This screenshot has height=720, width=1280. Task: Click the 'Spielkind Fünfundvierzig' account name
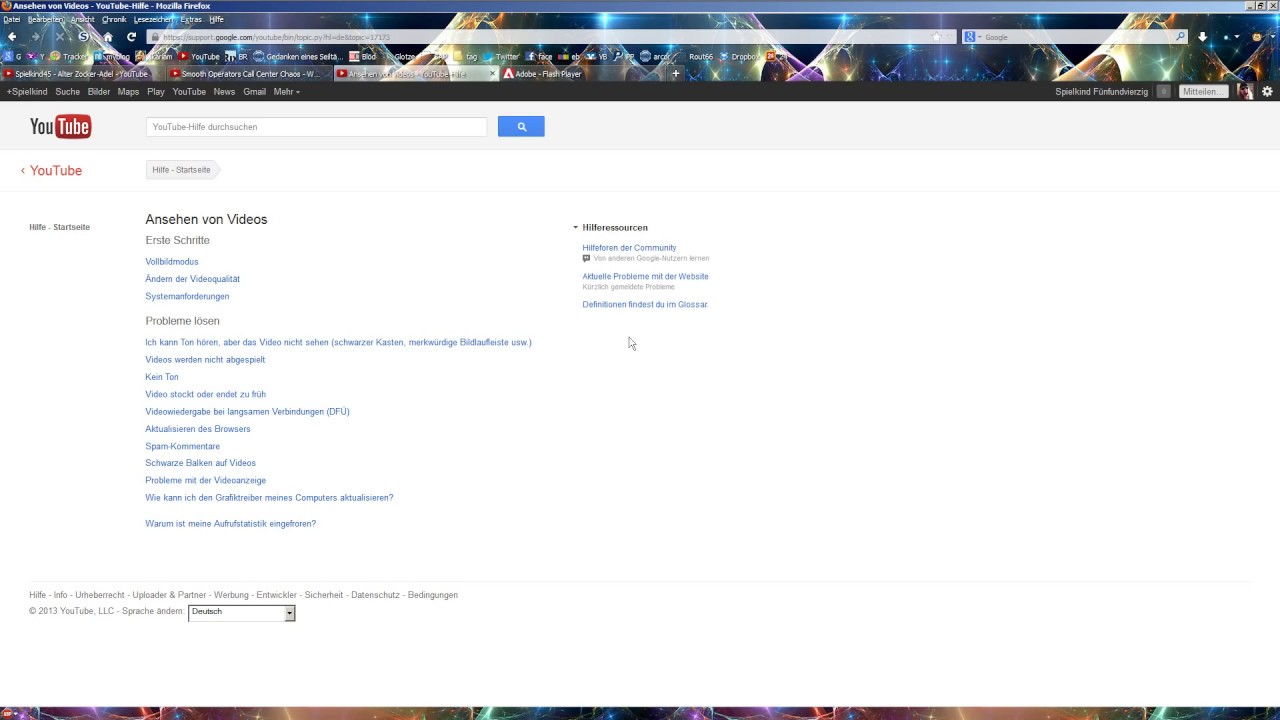click(x=1101, y=91)
